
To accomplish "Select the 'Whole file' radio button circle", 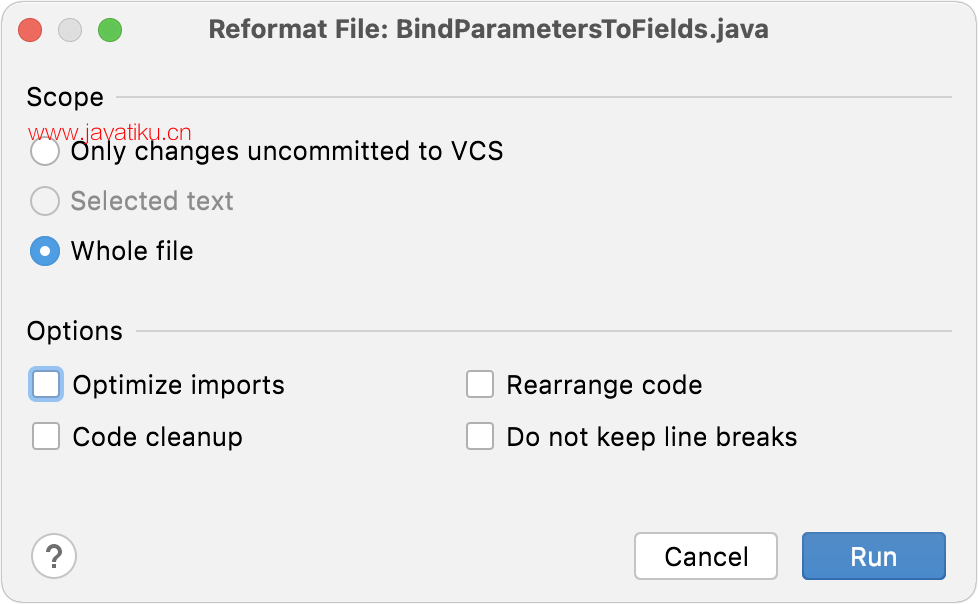I will 45,251.
